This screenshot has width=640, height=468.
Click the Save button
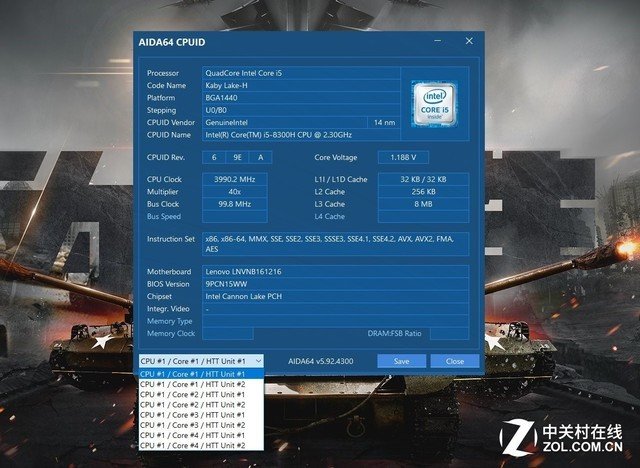[x=401, y=361]
